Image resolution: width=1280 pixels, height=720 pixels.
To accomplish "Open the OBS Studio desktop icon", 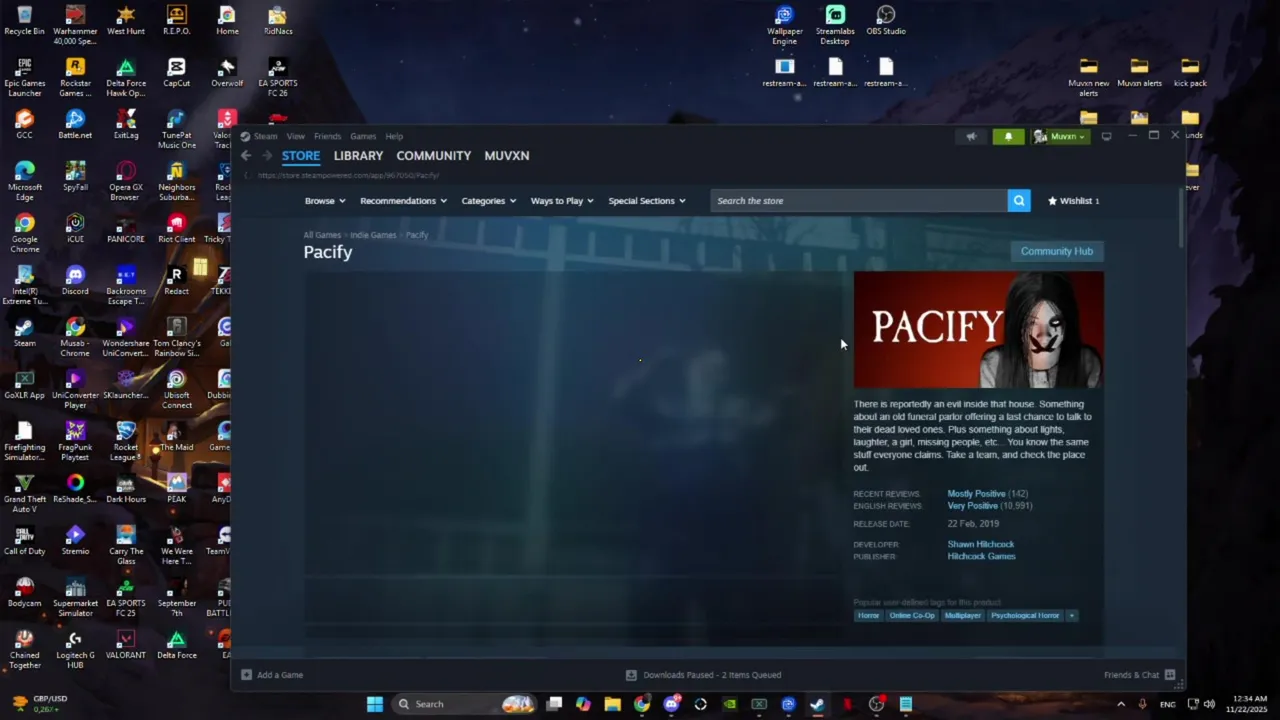I will [x=886, y=20].
